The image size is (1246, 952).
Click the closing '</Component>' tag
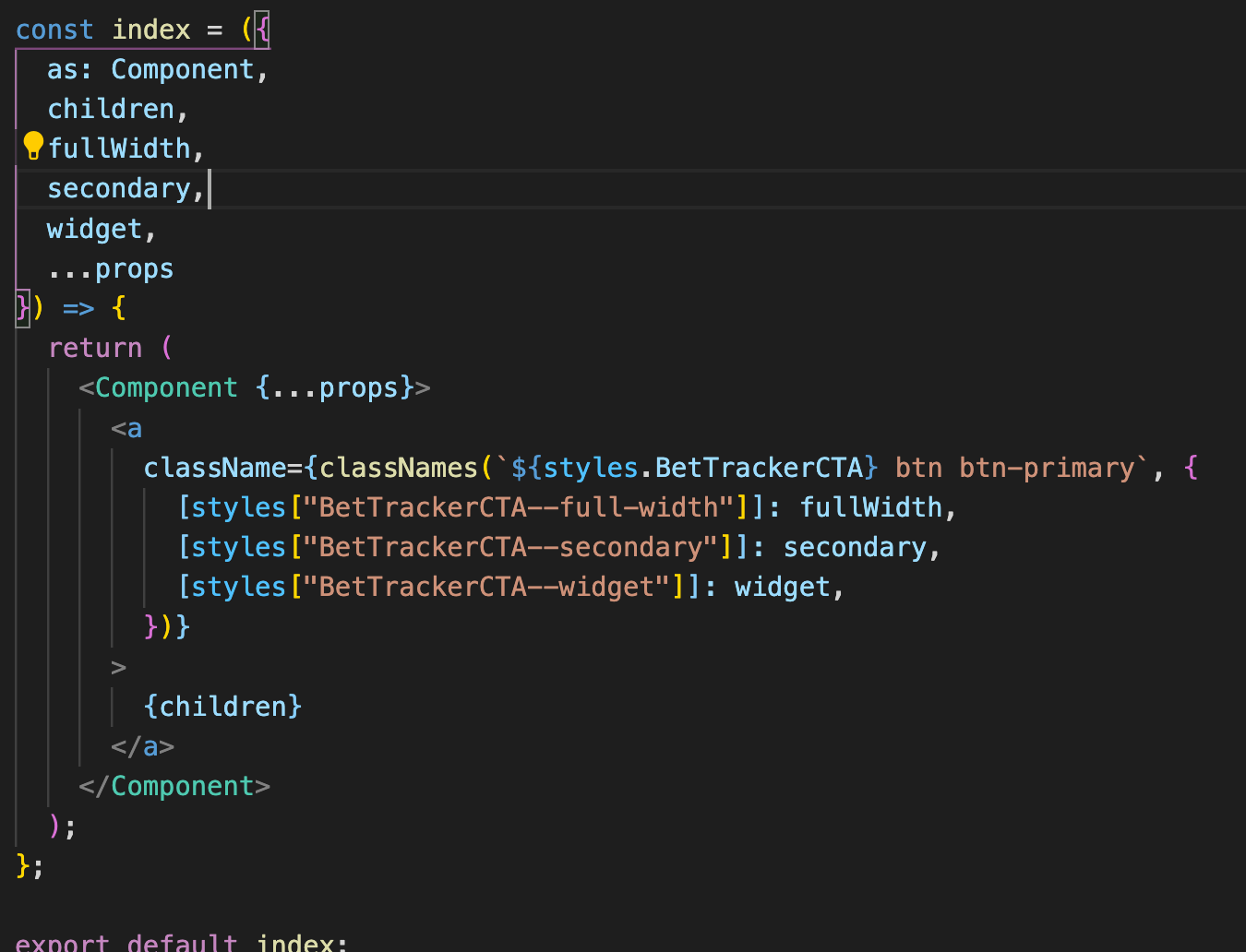tap(174, 786)
